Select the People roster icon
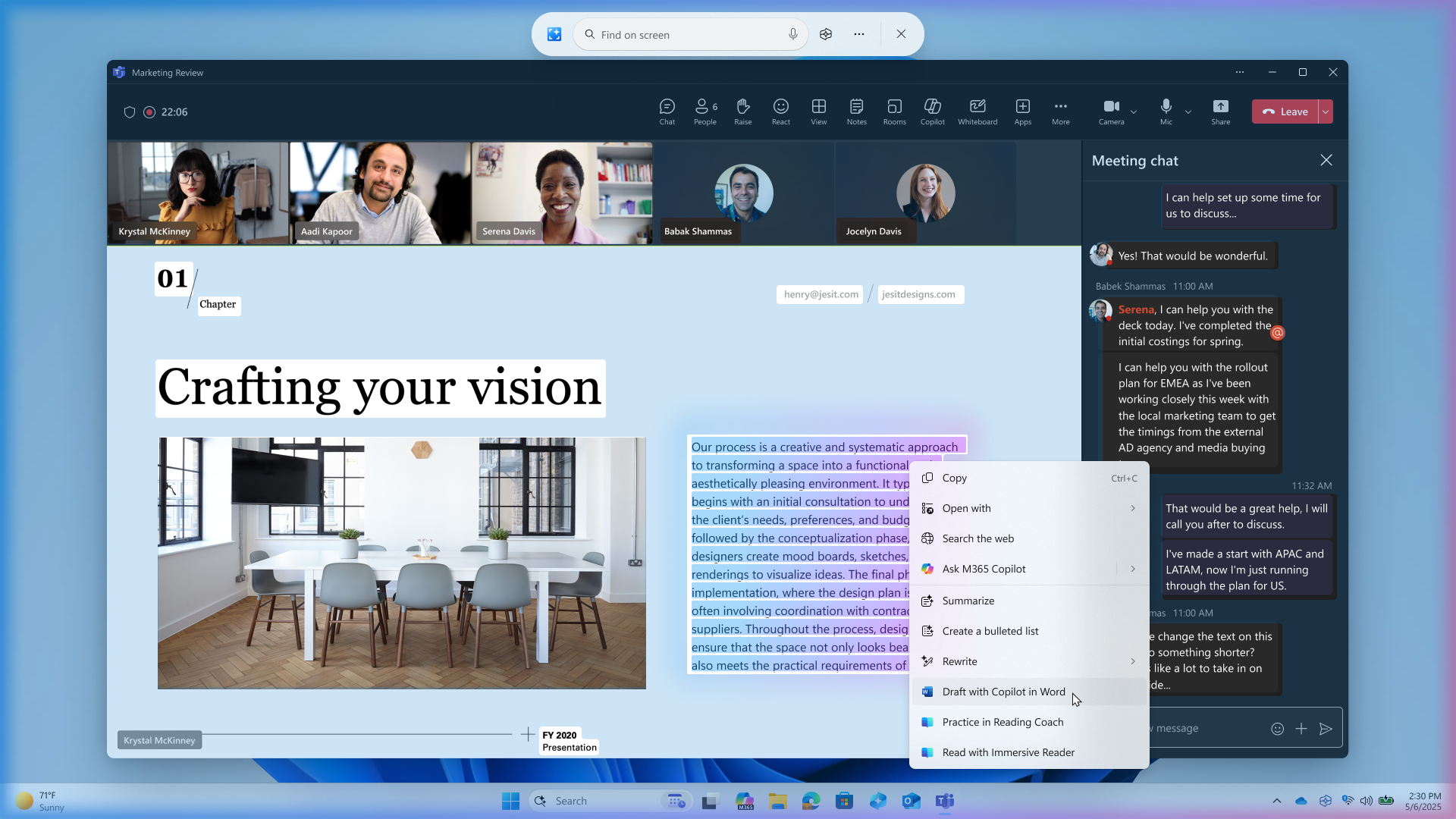1456x819 pixels. point(704,111)
